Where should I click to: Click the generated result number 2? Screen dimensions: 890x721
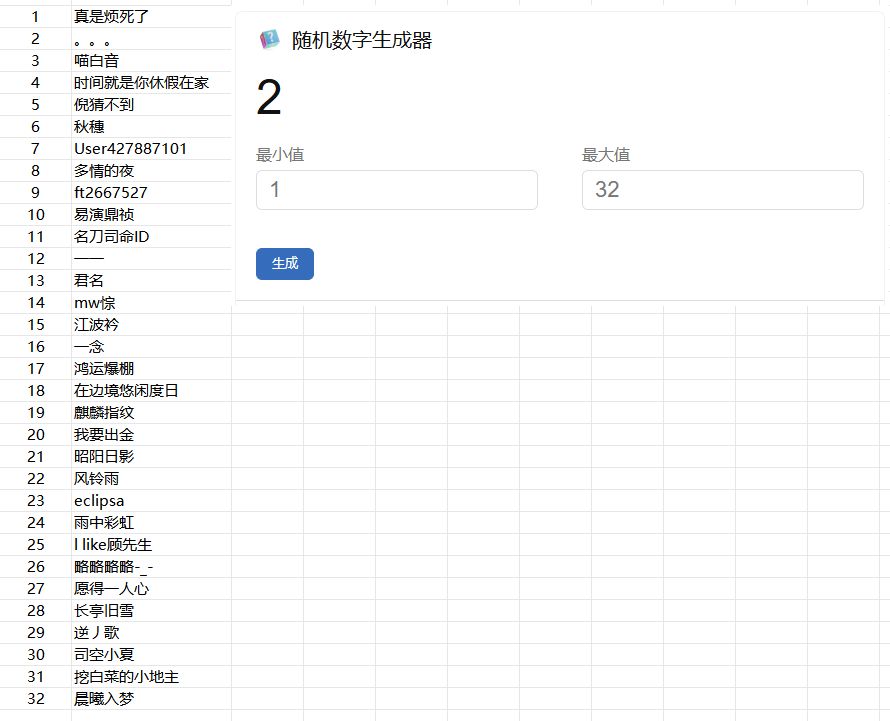tap(269, 97)
